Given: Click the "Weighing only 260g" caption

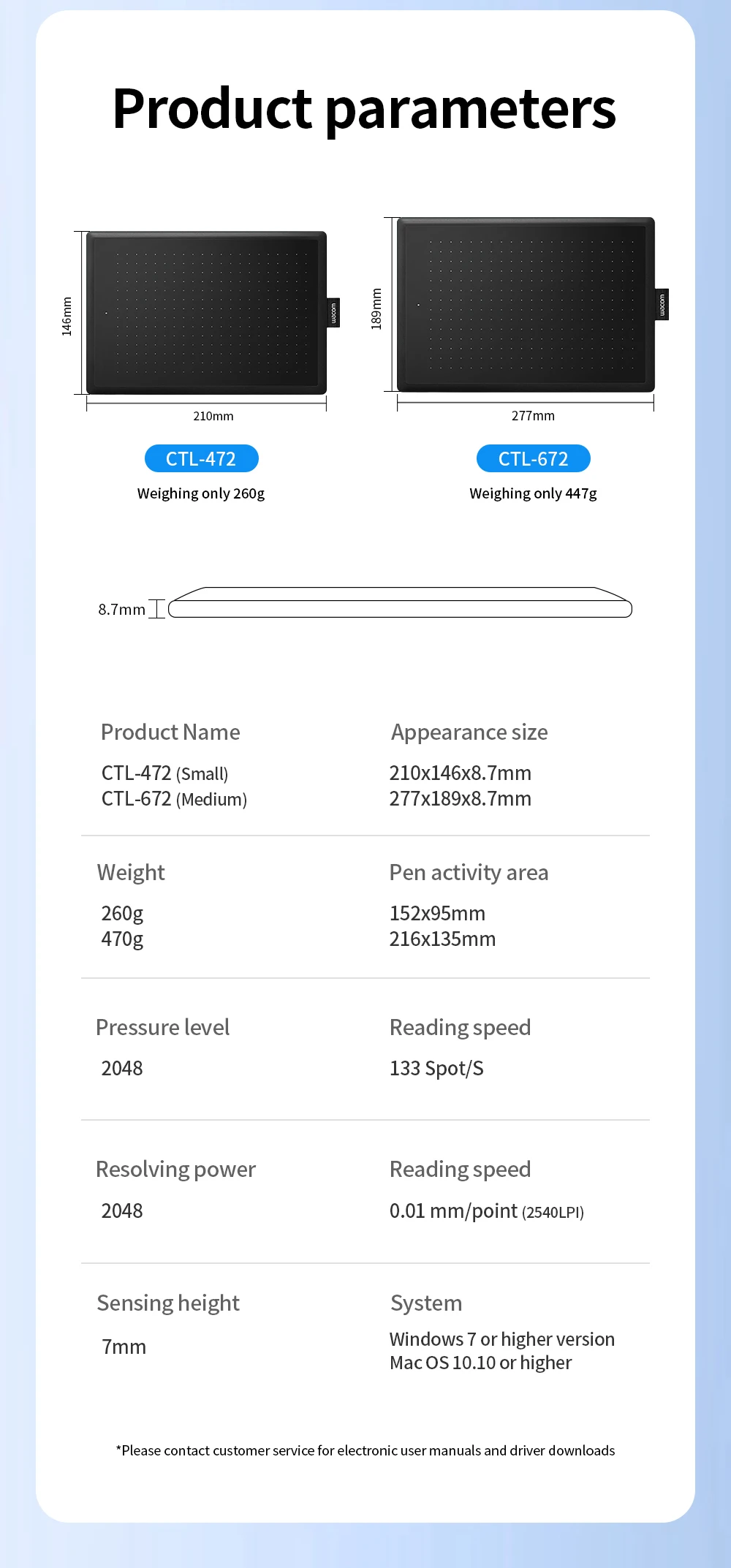Looking at the screenshot, I should [x=201, y=493].
